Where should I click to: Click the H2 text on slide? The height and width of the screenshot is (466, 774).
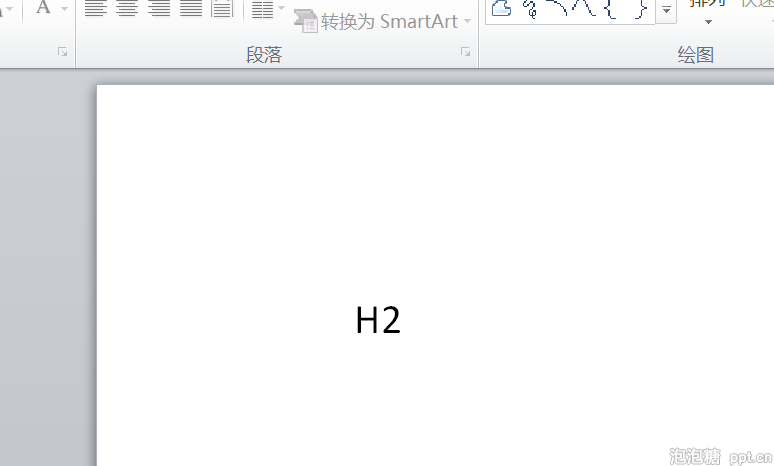(x=378, y=320)
